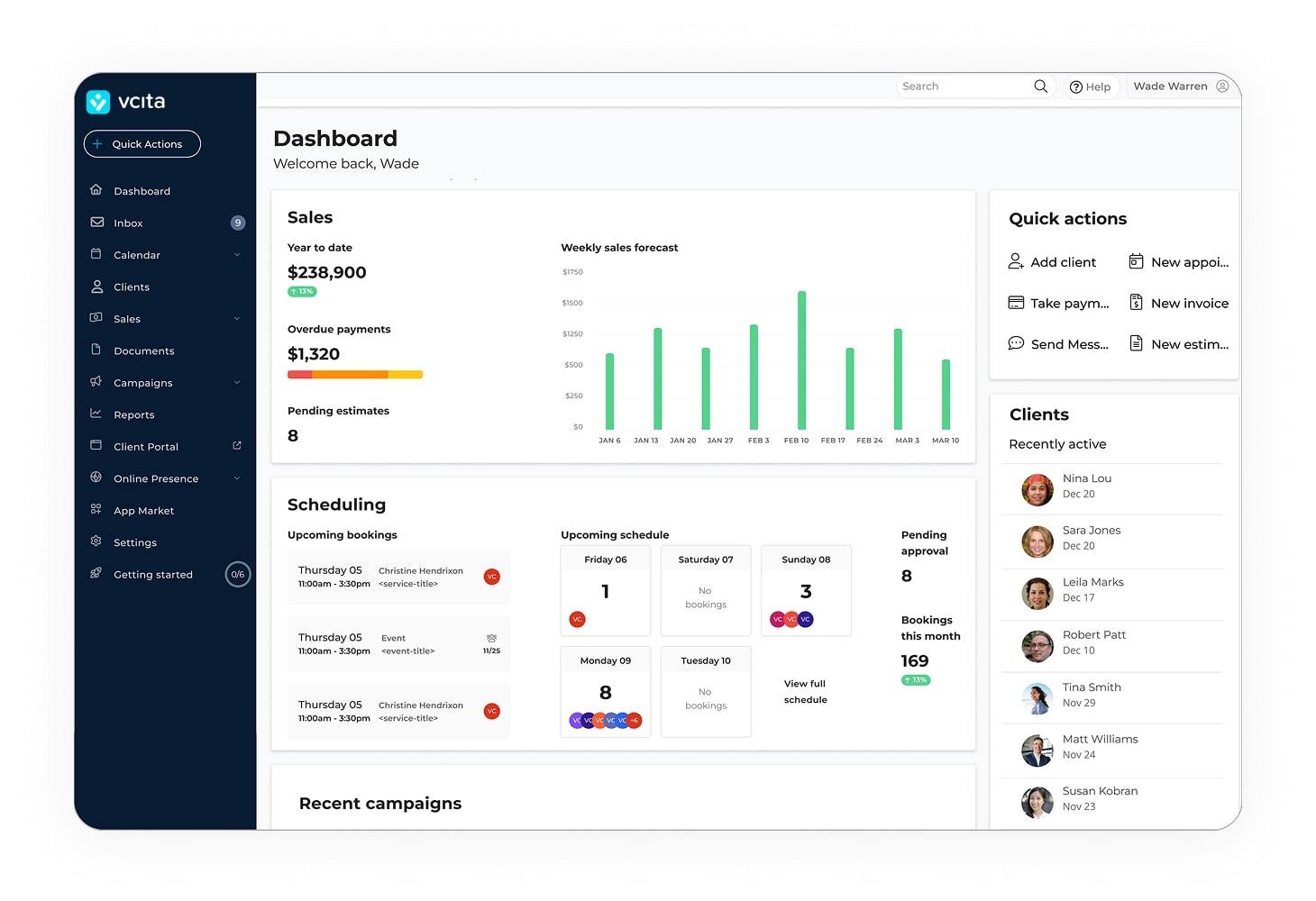Expand the Calendar sidebar section
Viewport: 1316px width, 901px height.
pyautogui.click(x=237, y=255)
